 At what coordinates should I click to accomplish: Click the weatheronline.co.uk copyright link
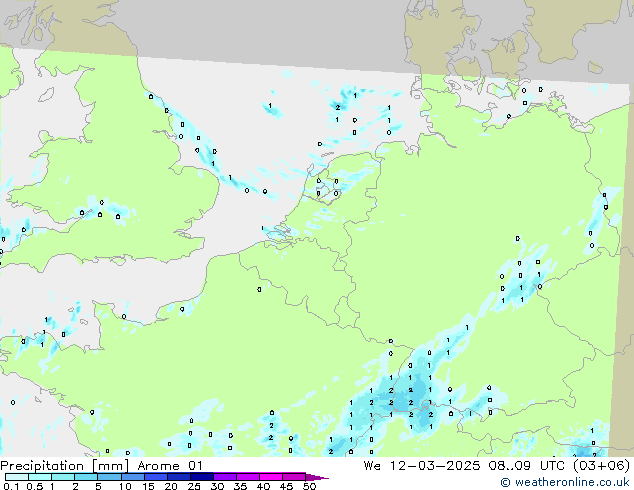tap(565, 482)
